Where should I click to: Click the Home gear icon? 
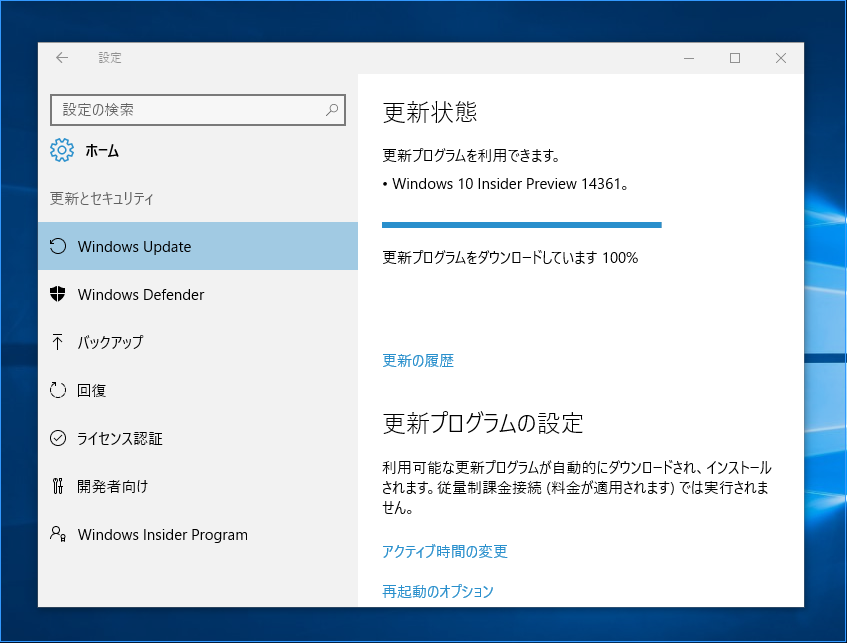(62, 150)
